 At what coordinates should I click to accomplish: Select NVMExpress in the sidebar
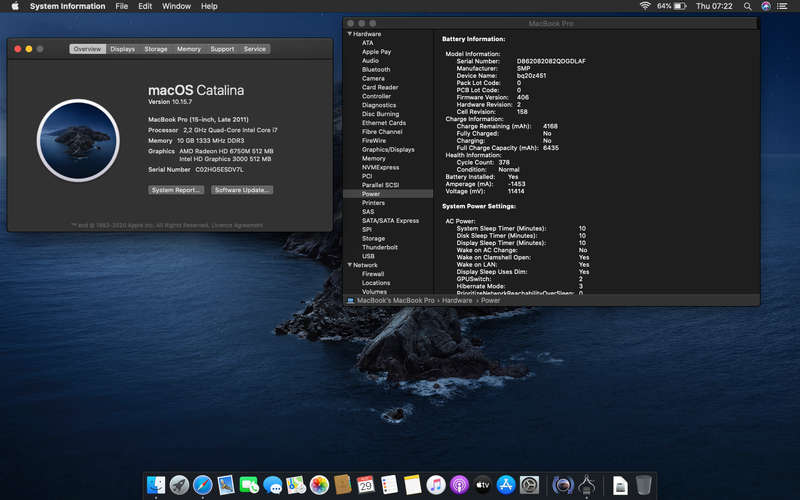[380, 167]
